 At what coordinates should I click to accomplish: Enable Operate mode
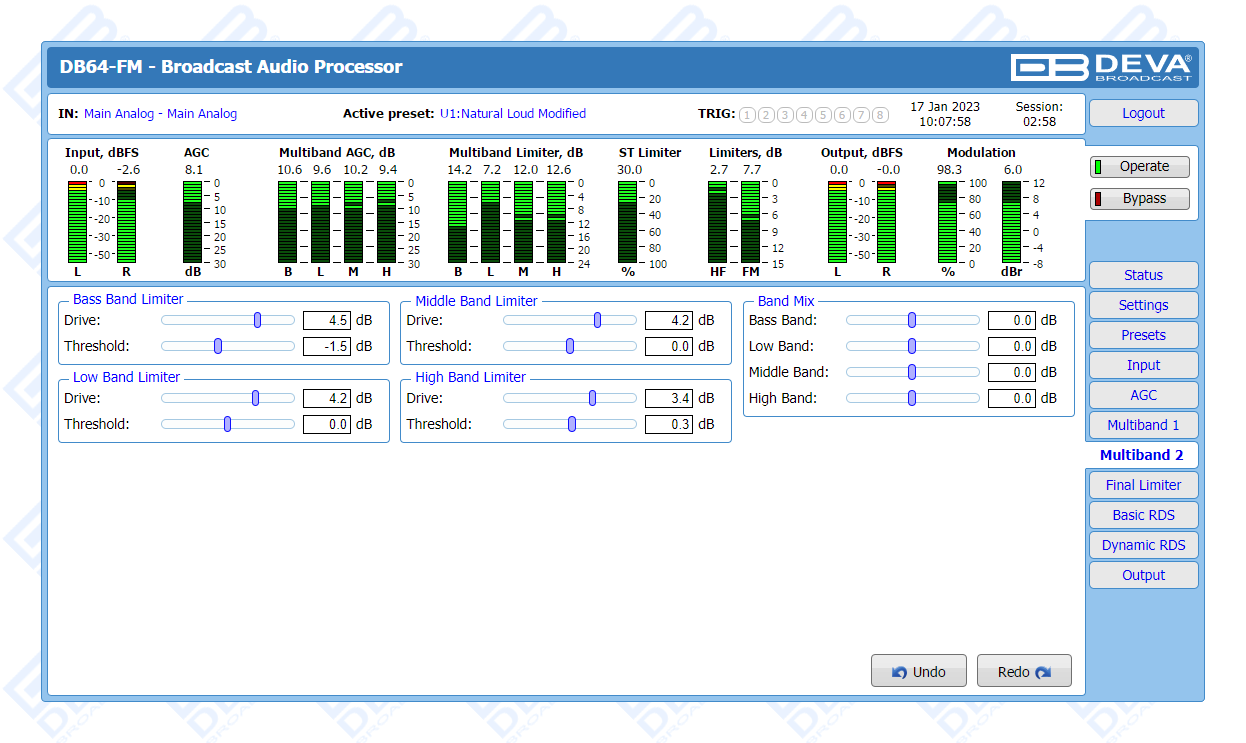(x=1140, y=167)
